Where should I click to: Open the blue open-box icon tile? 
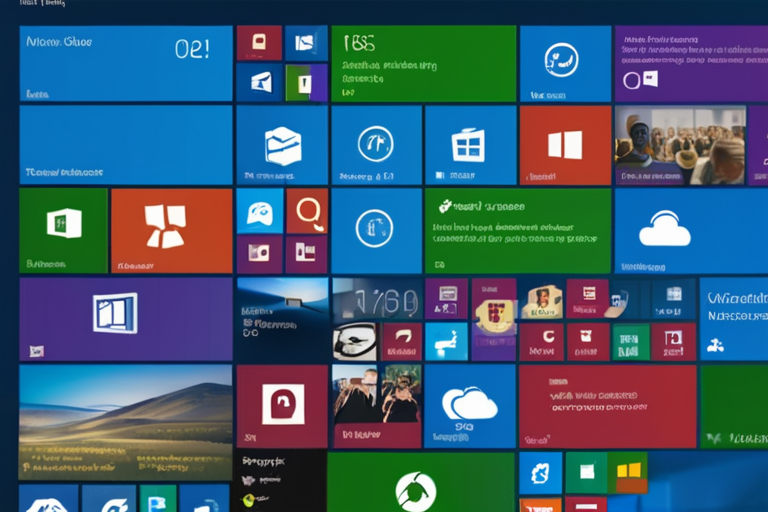281,145
